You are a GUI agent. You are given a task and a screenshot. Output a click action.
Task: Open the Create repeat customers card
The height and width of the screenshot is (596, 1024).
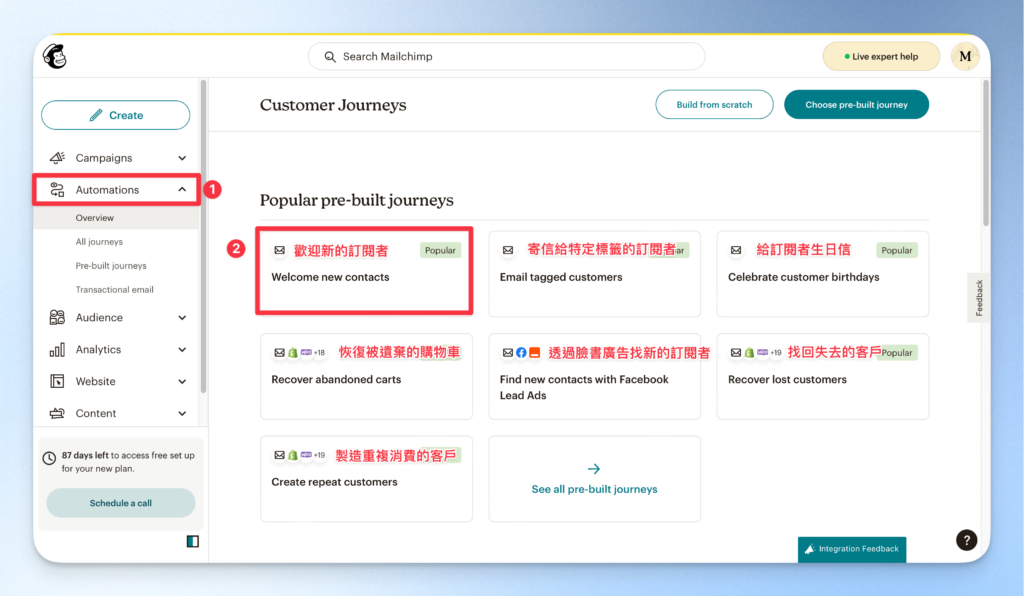point(366,479)
